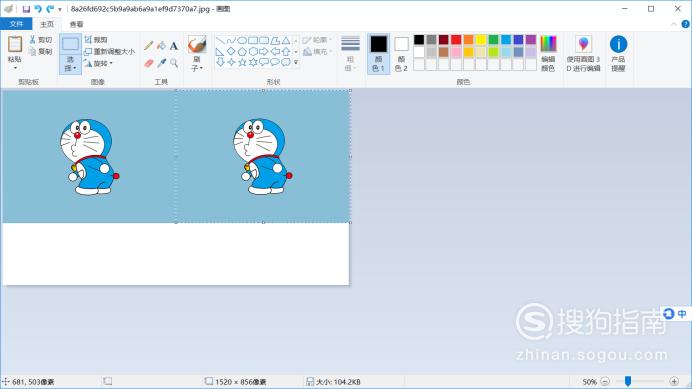Pick the red color swatch

(x=456, y=40)
